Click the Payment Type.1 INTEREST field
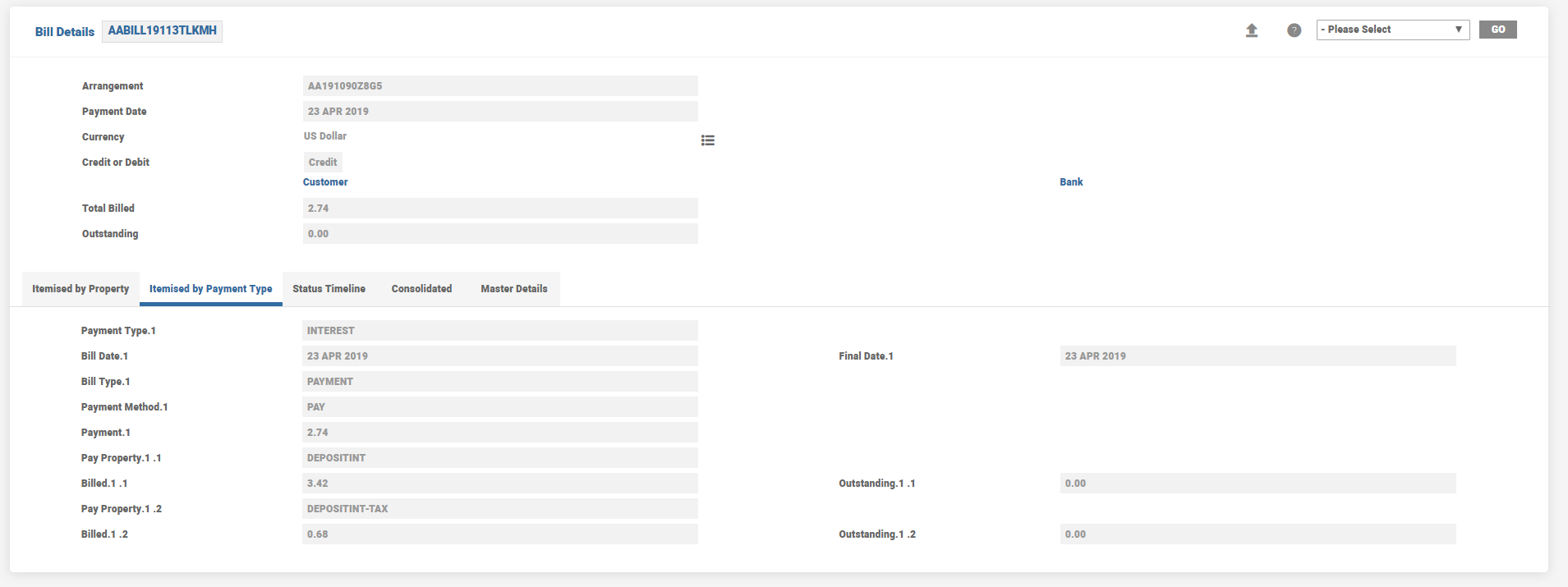The width and height of the screenshot is (1568, 587). click(x=499, y=331)
